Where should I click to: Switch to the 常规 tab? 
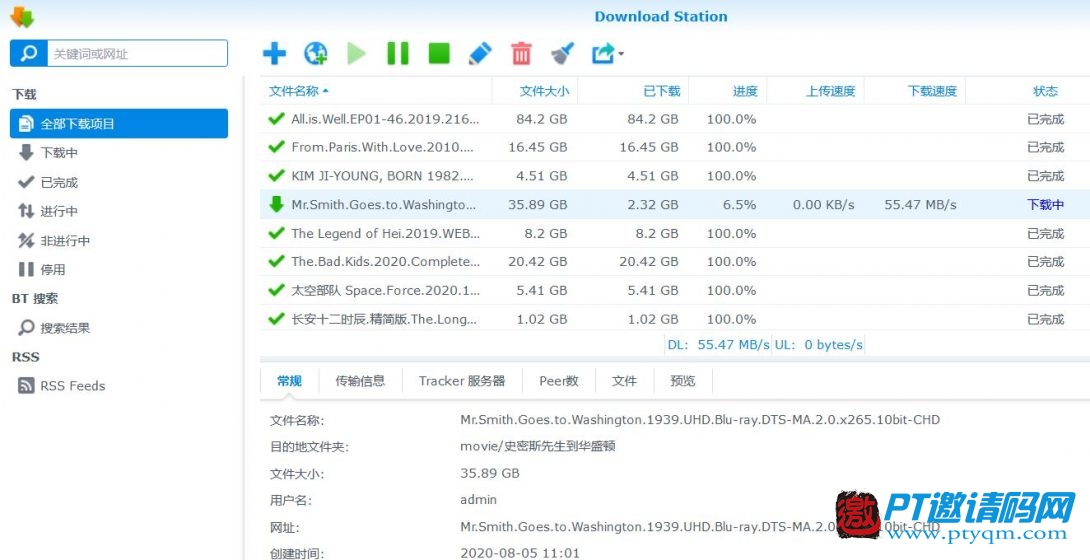(289, 381)
